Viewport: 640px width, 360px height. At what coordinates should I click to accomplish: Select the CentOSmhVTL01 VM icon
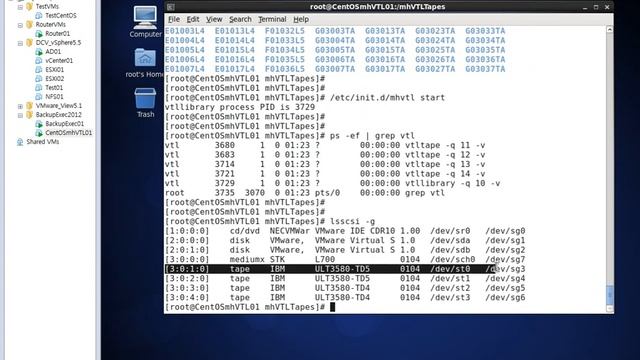[39, 133]
